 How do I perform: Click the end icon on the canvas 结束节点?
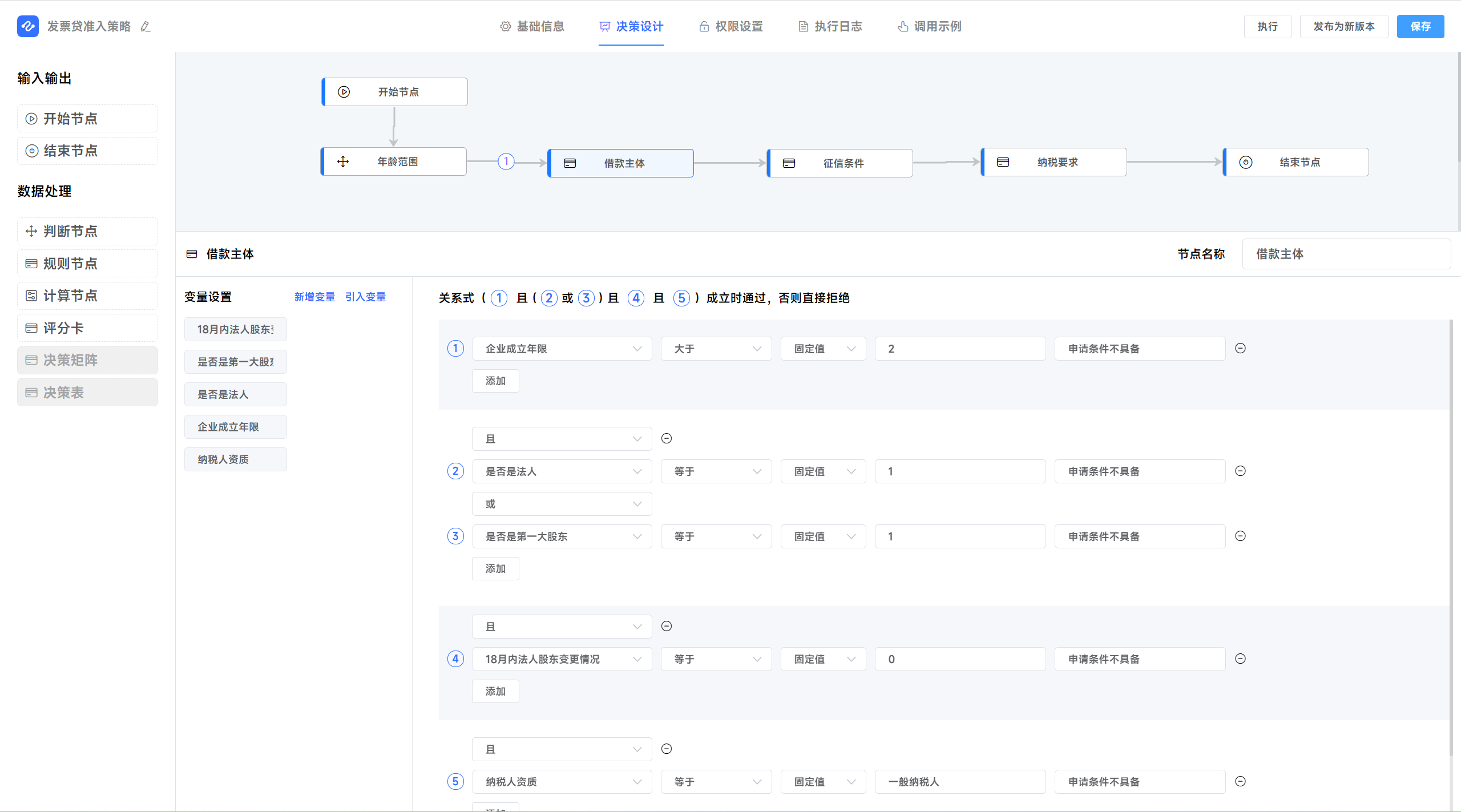(x=1246, y=162)
